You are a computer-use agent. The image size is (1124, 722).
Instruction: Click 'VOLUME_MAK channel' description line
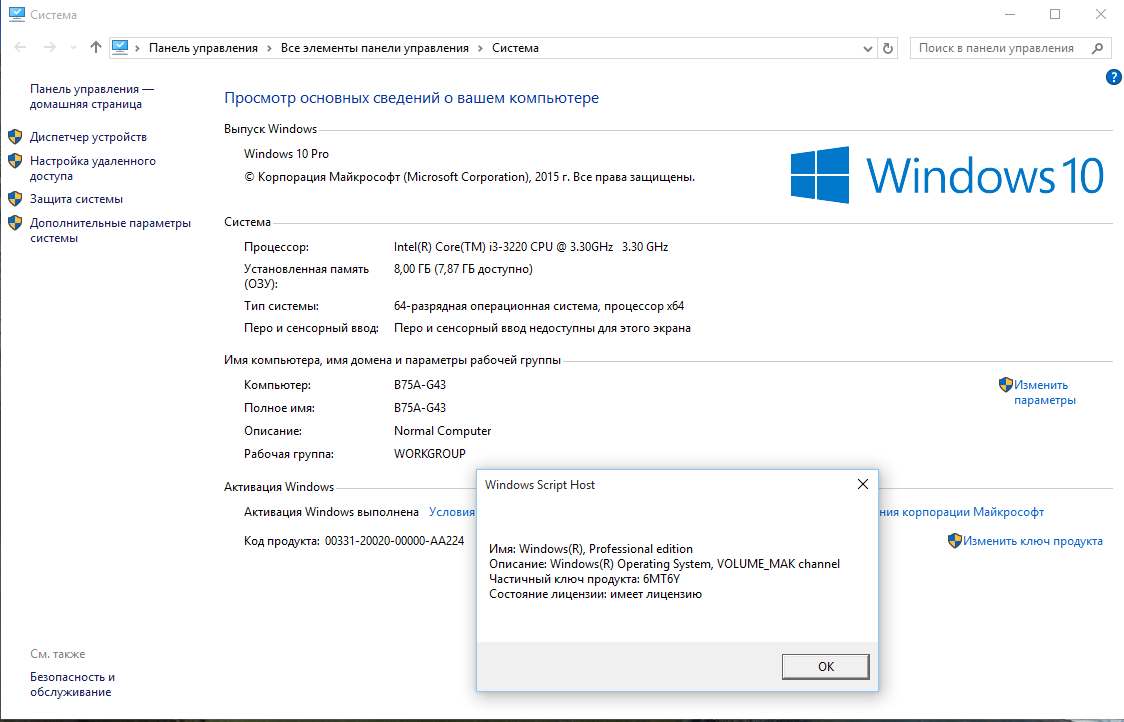pos(664,564)
